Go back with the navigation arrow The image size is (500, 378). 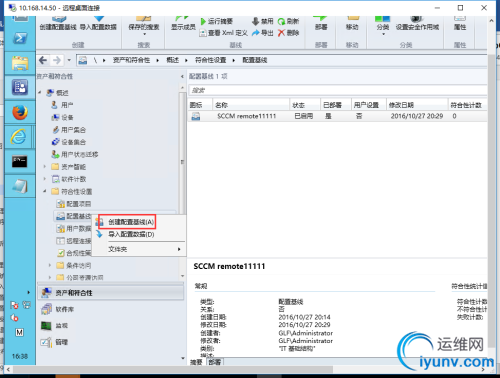click(43, 60)
